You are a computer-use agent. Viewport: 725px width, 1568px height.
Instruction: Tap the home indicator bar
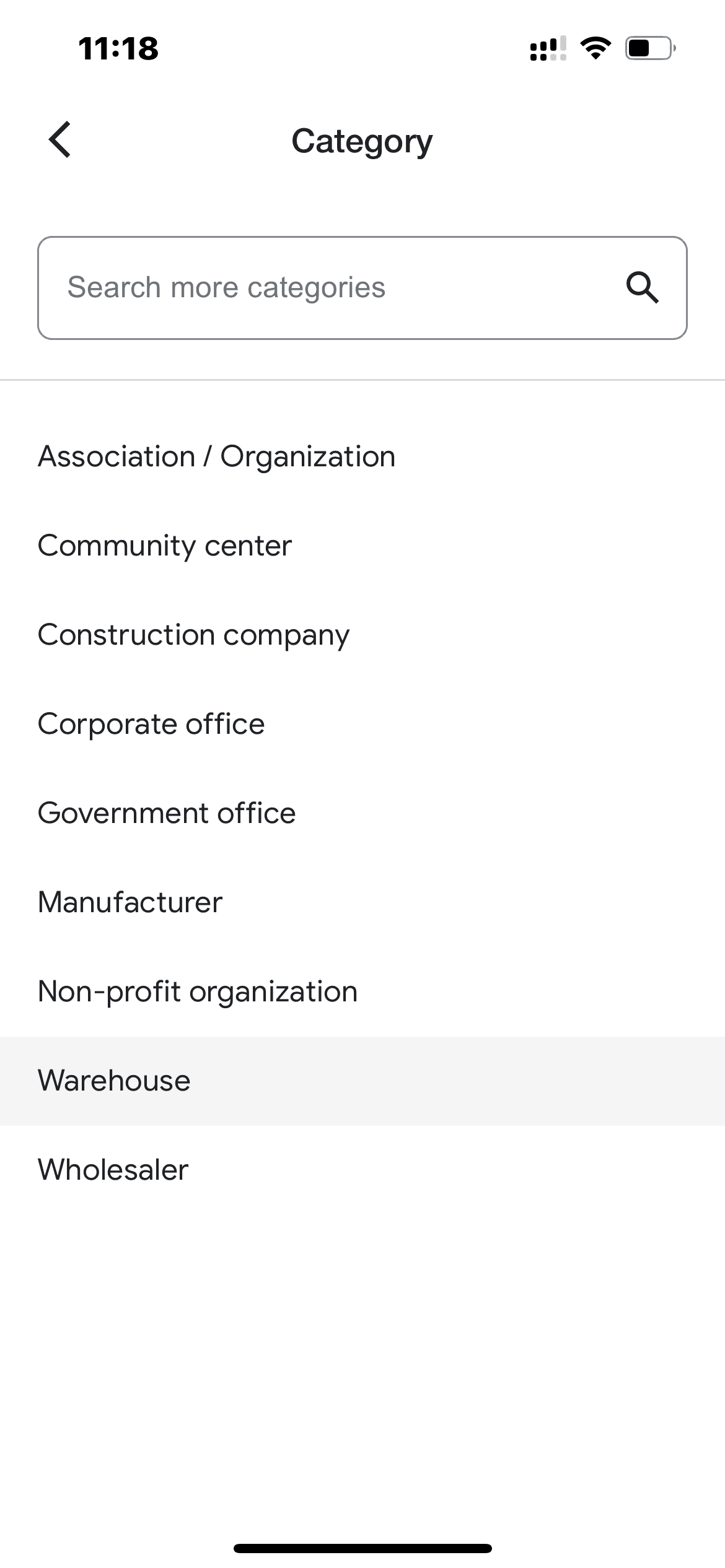pos(362,1549)
